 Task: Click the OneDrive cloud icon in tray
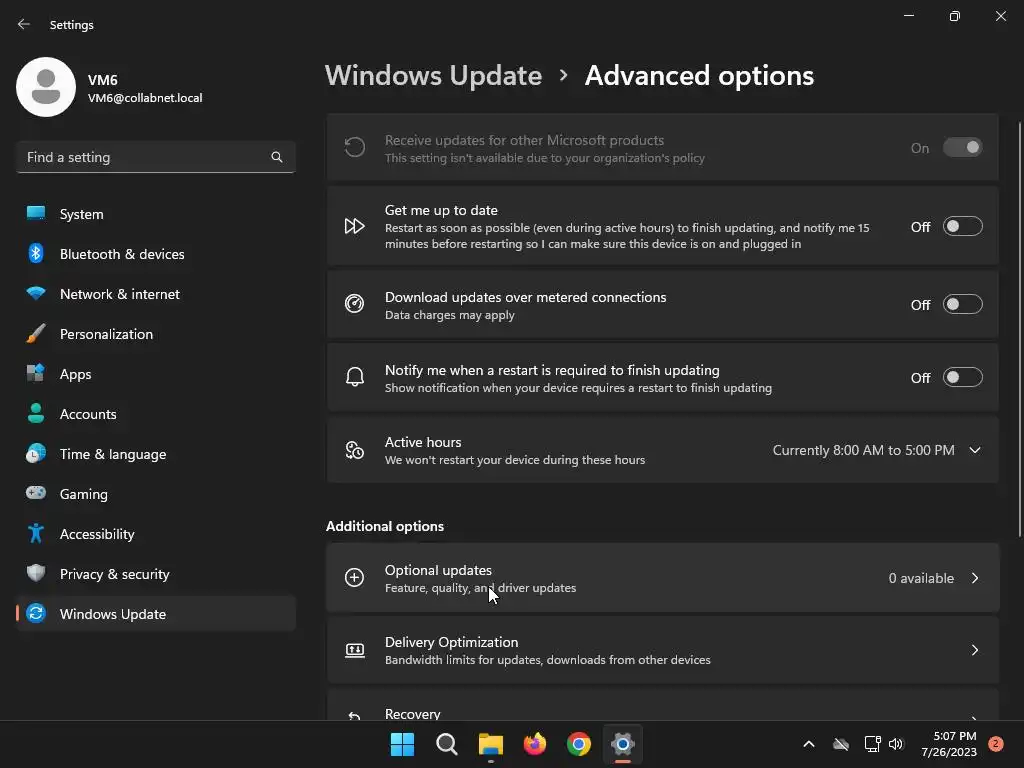(x=841, y=744)
